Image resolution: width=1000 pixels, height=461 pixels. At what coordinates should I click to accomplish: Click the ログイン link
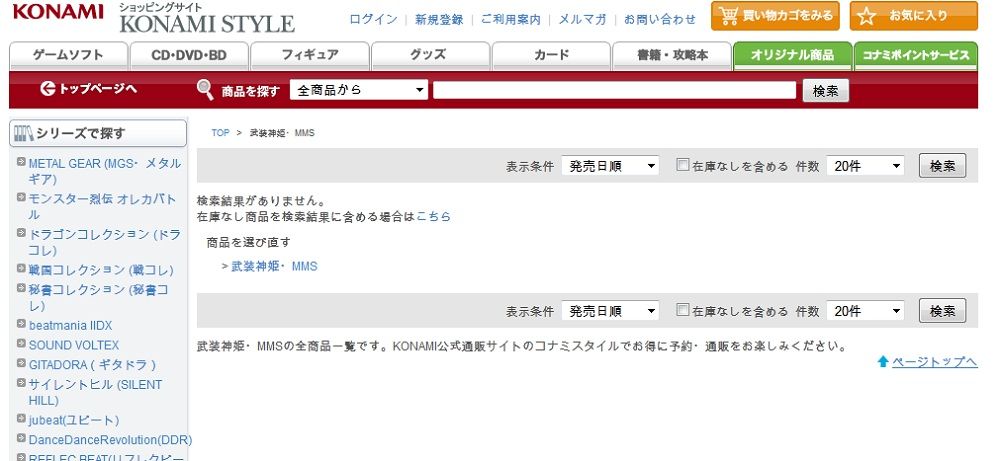pos(373,20)
